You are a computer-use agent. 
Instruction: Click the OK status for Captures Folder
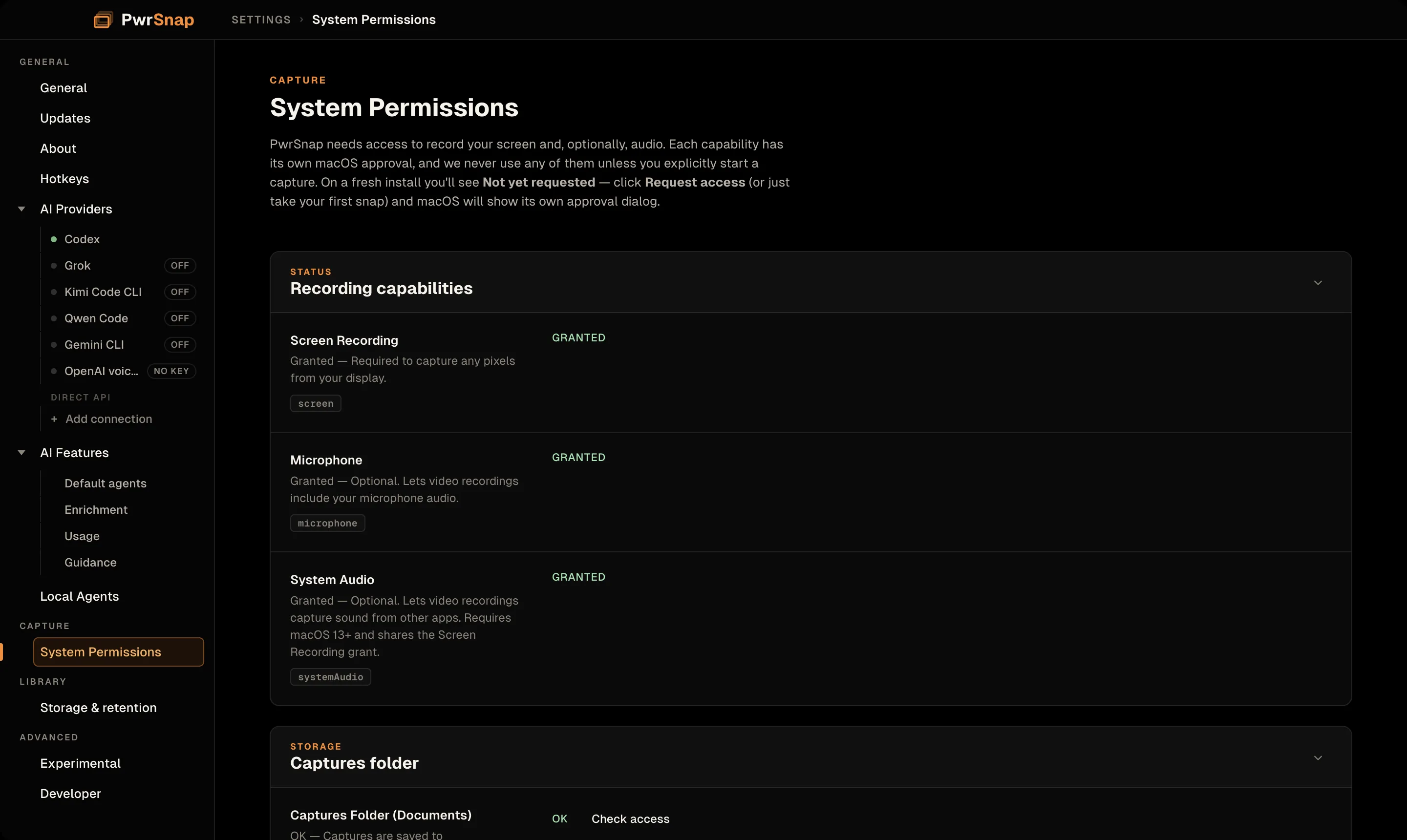559,819
